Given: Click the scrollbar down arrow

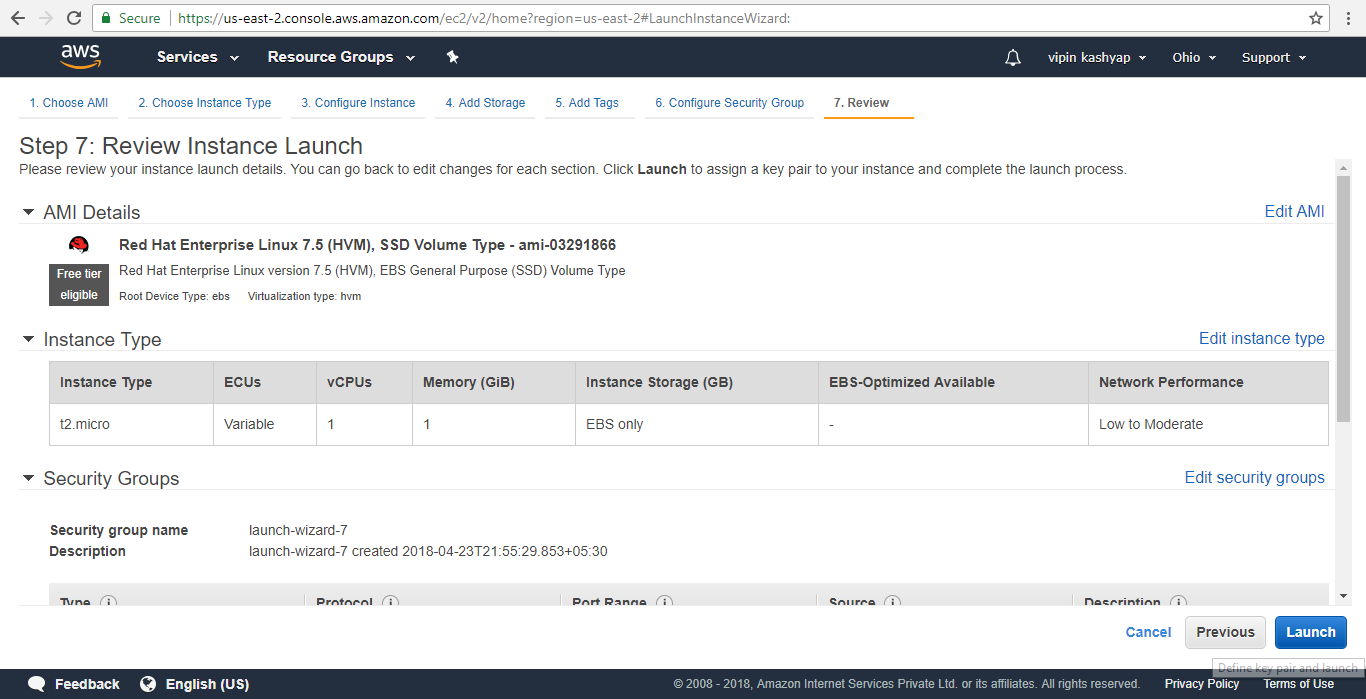Looking at the screenshot, I should [1343, 596].
